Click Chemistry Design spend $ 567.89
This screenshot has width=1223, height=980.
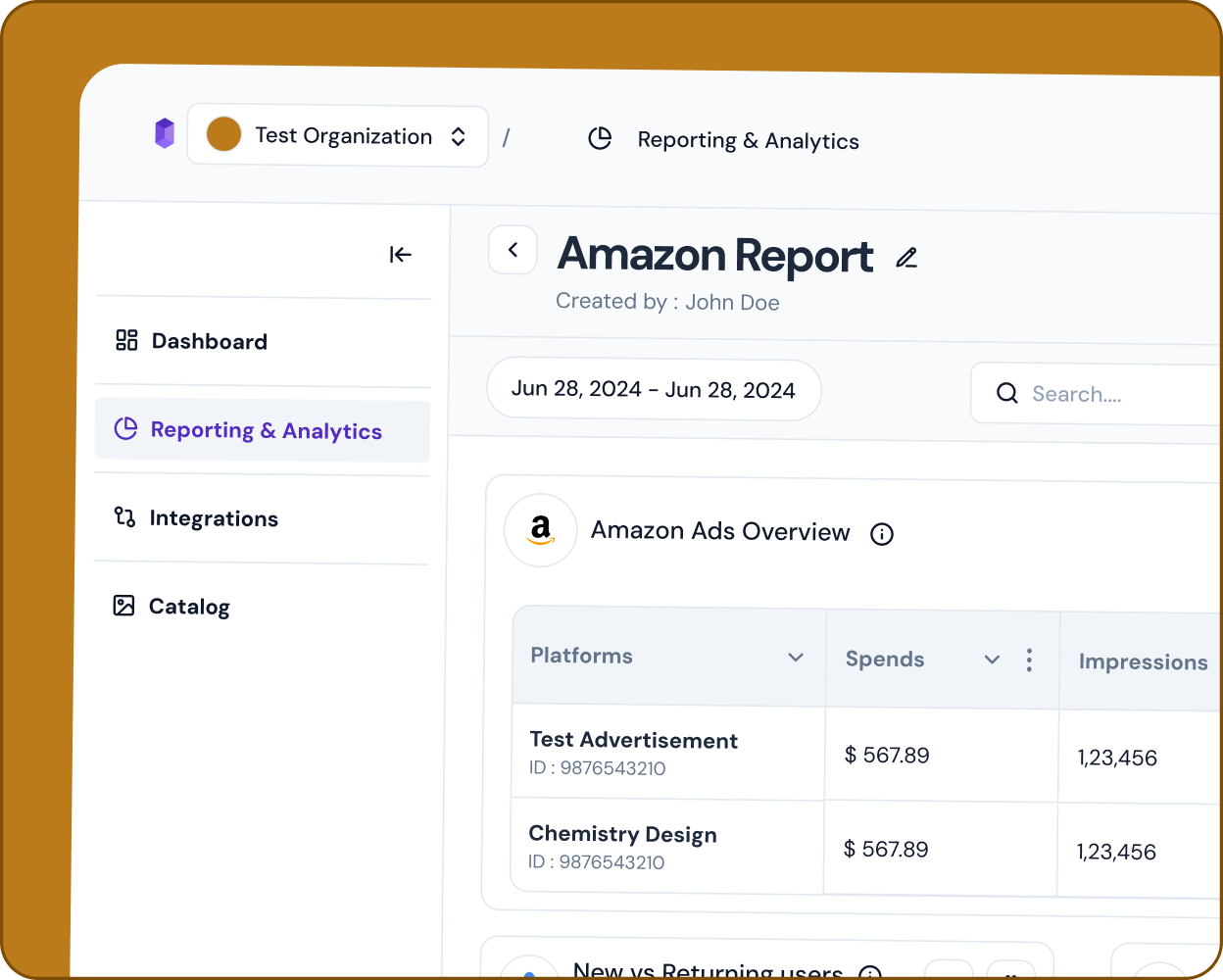(886, 849)
